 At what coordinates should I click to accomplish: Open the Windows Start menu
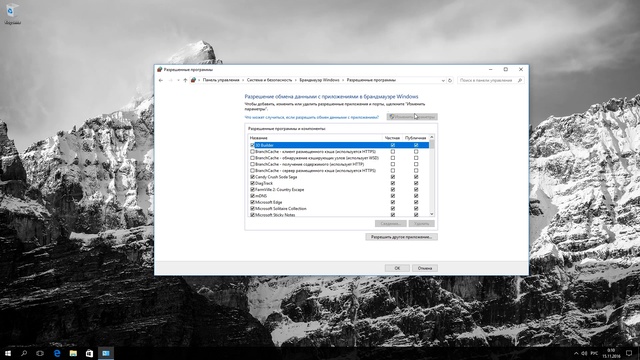tap(8, 353)
